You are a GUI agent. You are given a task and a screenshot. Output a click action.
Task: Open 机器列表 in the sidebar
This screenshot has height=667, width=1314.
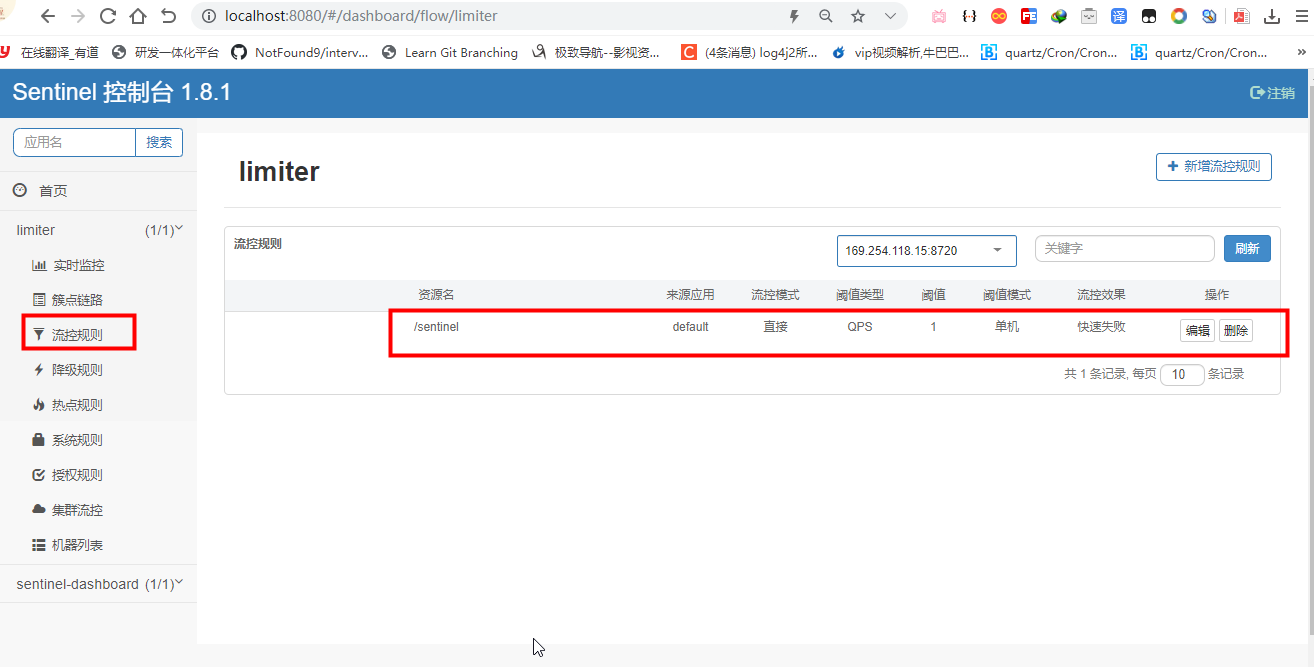78,545
